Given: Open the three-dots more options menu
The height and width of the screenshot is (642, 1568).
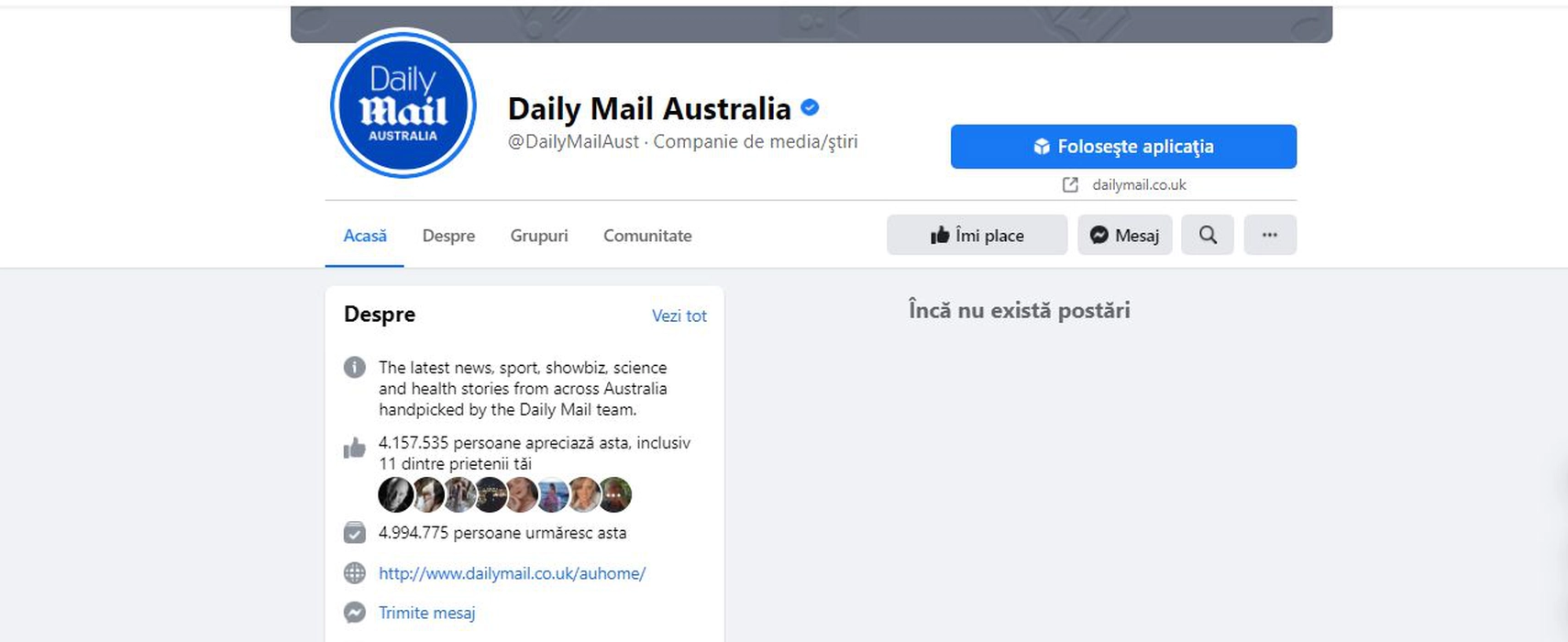Looking at the screenshot, I should coord(1270,235).
